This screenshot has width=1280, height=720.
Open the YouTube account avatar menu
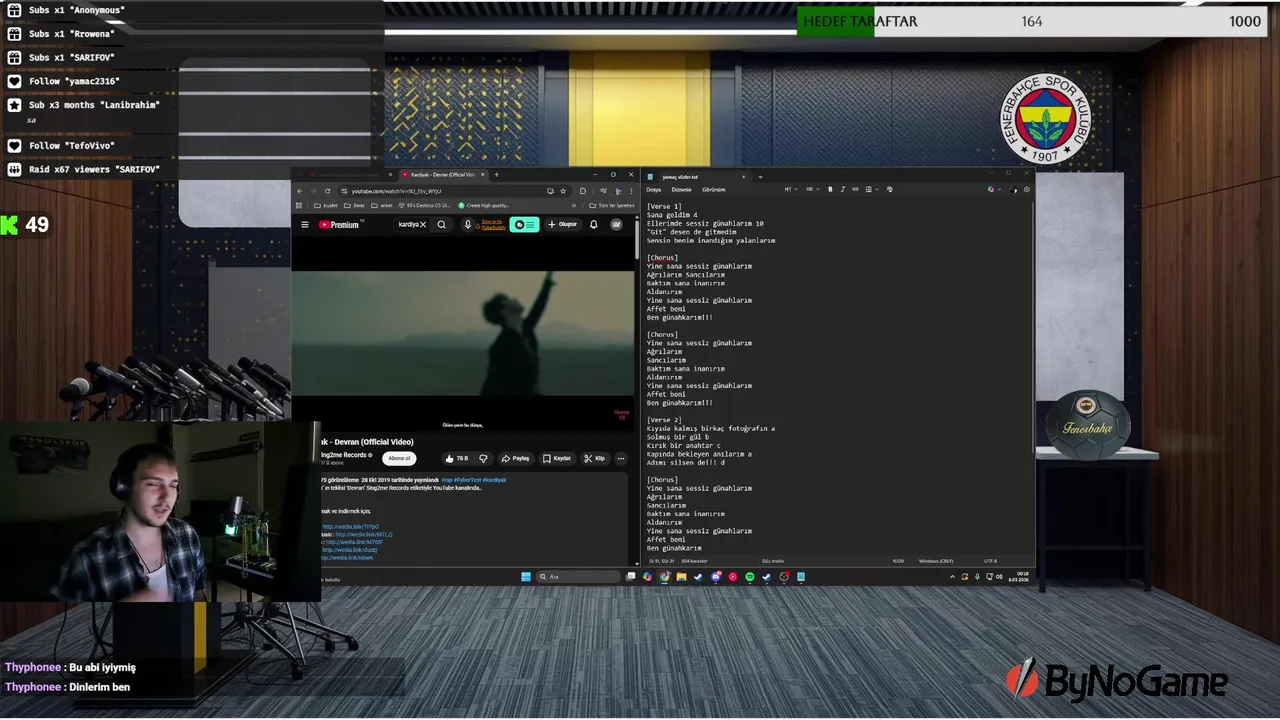616,224
